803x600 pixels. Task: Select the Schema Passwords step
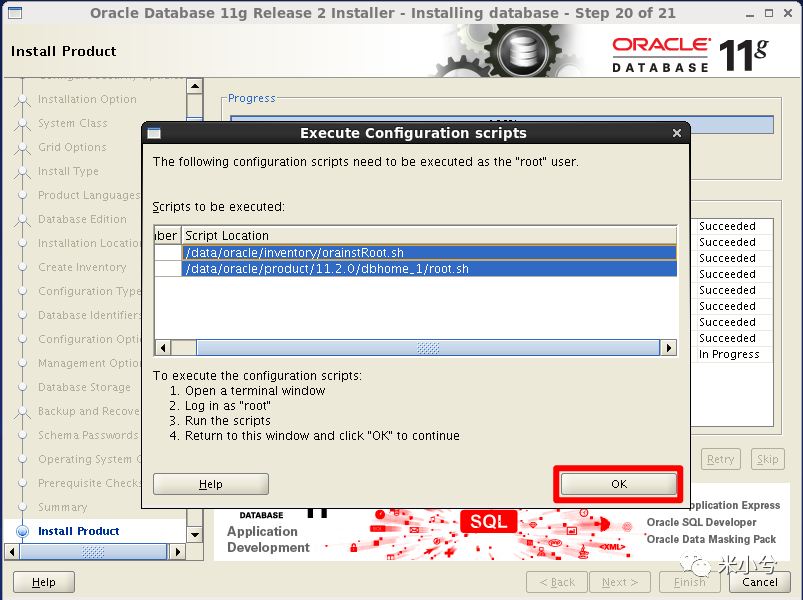point(88,435)
